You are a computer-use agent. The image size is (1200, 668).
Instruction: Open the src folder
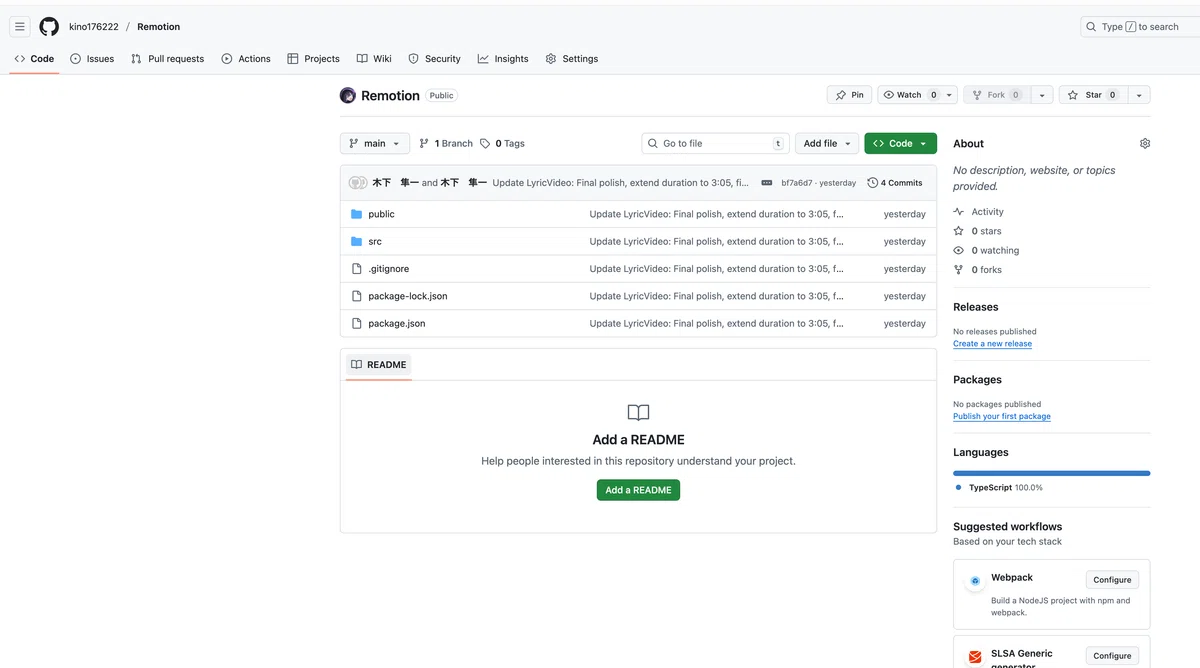375,242
